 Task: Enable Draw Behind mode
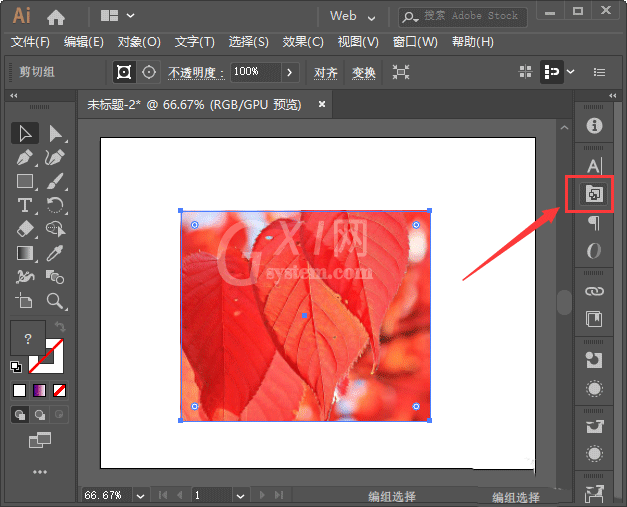tap(40, 415)
